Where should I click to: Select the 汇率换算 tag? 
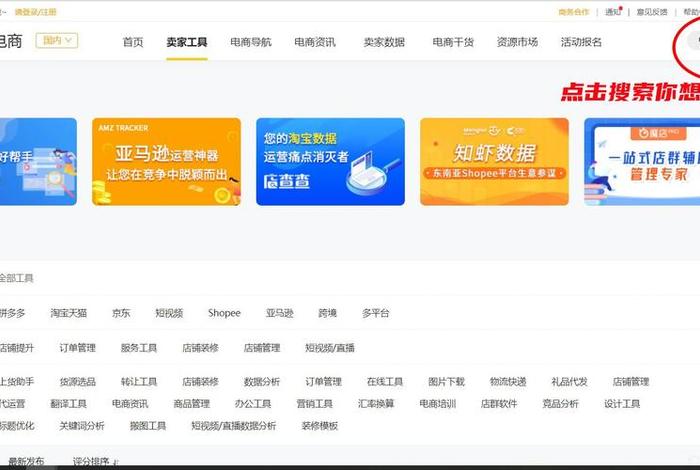pyautogui.click(x=376, y=403)
